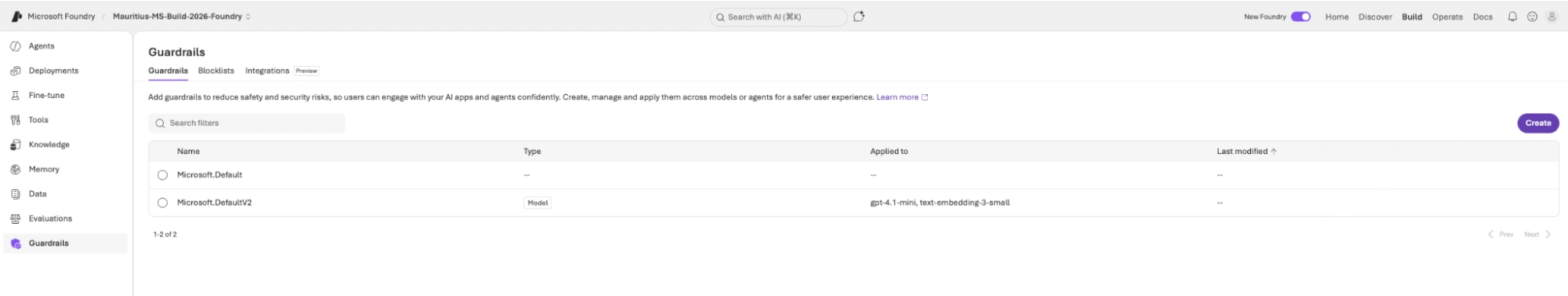Open Discover in top navigation
This screenshot has width=1568, height=296.
click(1375, 16)
